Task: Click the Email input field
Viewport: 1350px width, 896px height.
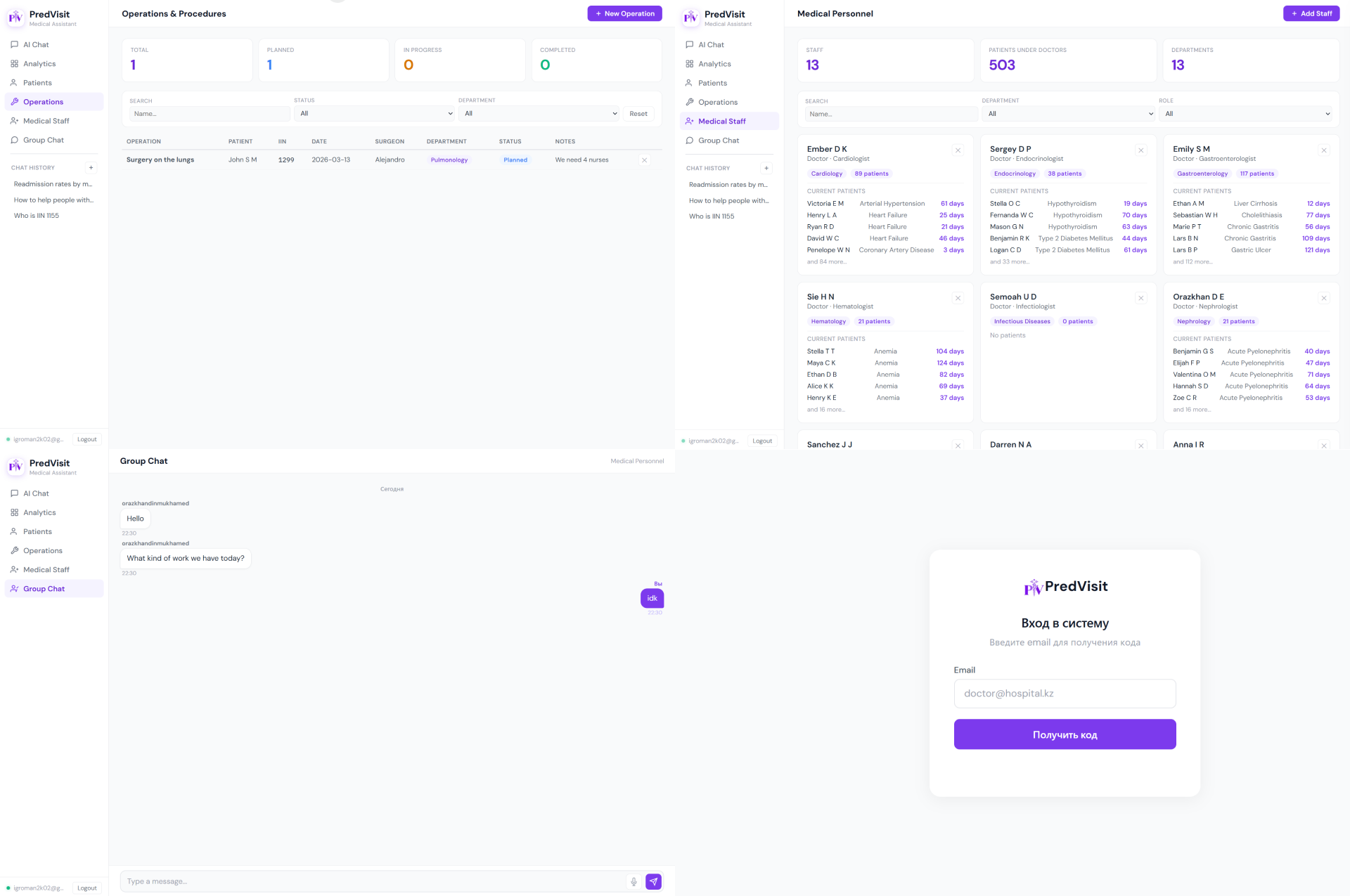Action: tap(1065, 694)
